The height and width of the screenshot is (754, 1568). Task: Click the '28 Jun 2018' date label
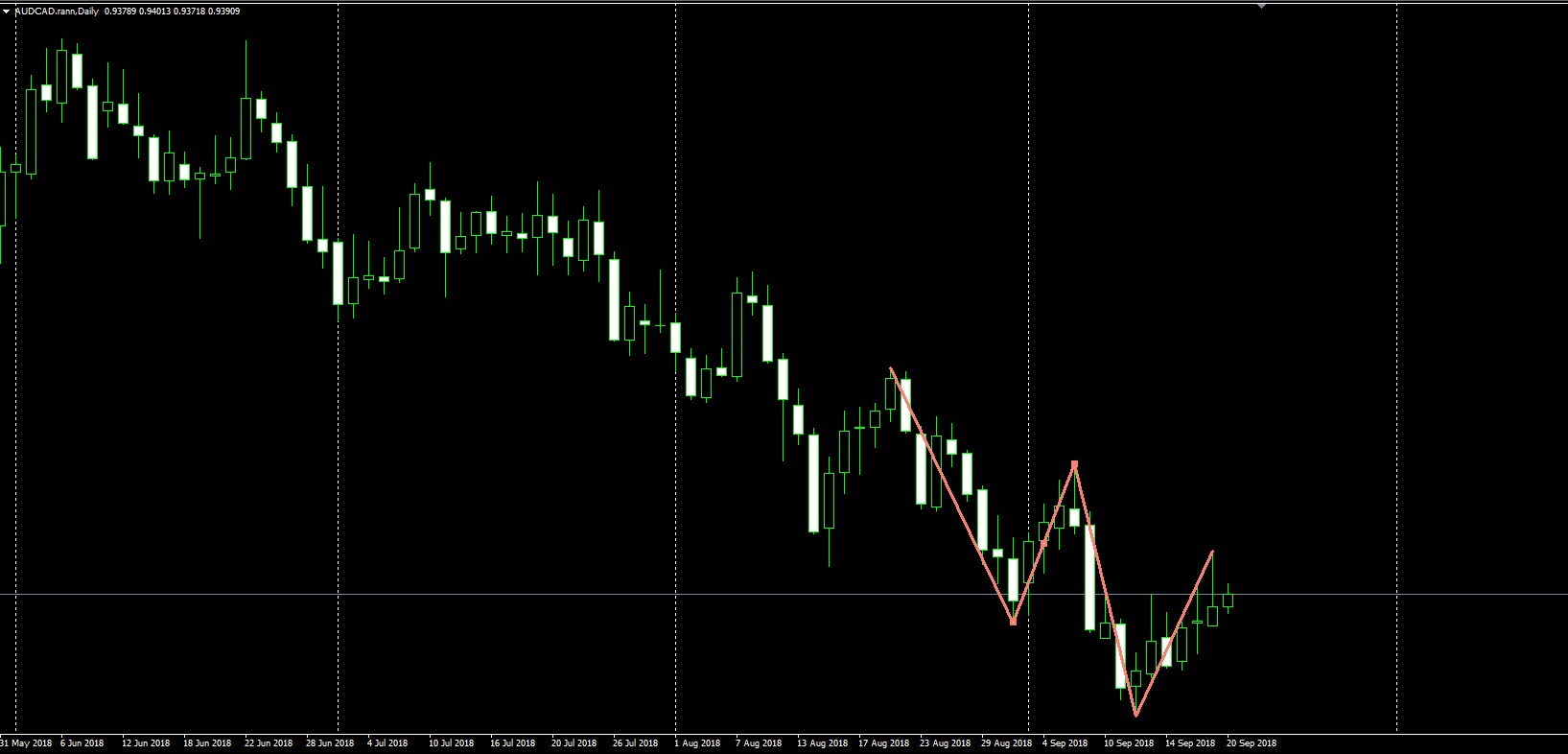coord(330,743)
